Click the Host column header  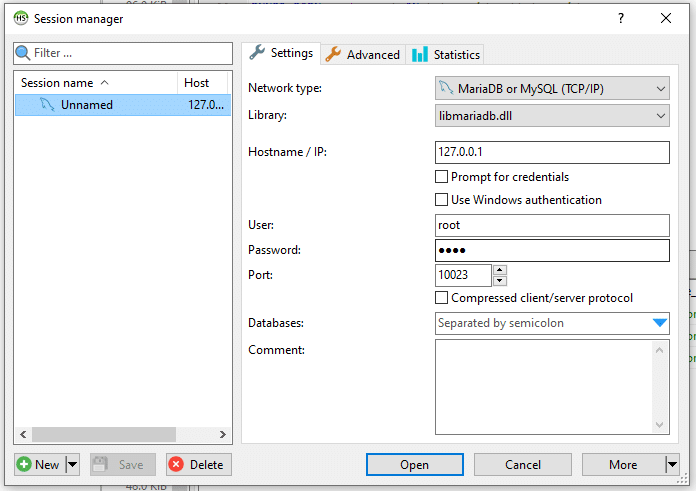tap(202, 83)
